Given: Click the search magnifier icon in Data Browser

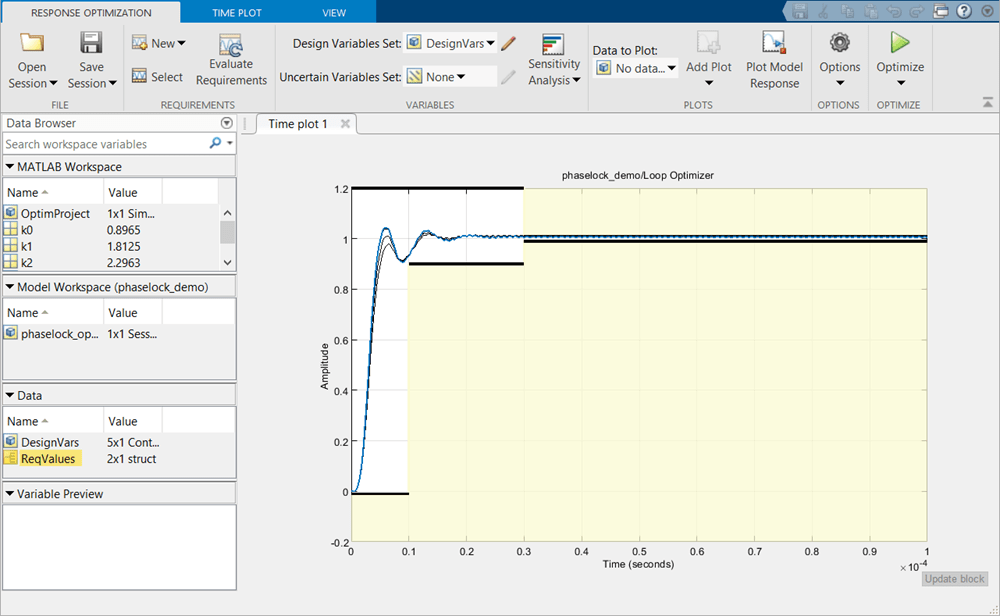Looking at the screenshot, I should click(x=216, y=143).
